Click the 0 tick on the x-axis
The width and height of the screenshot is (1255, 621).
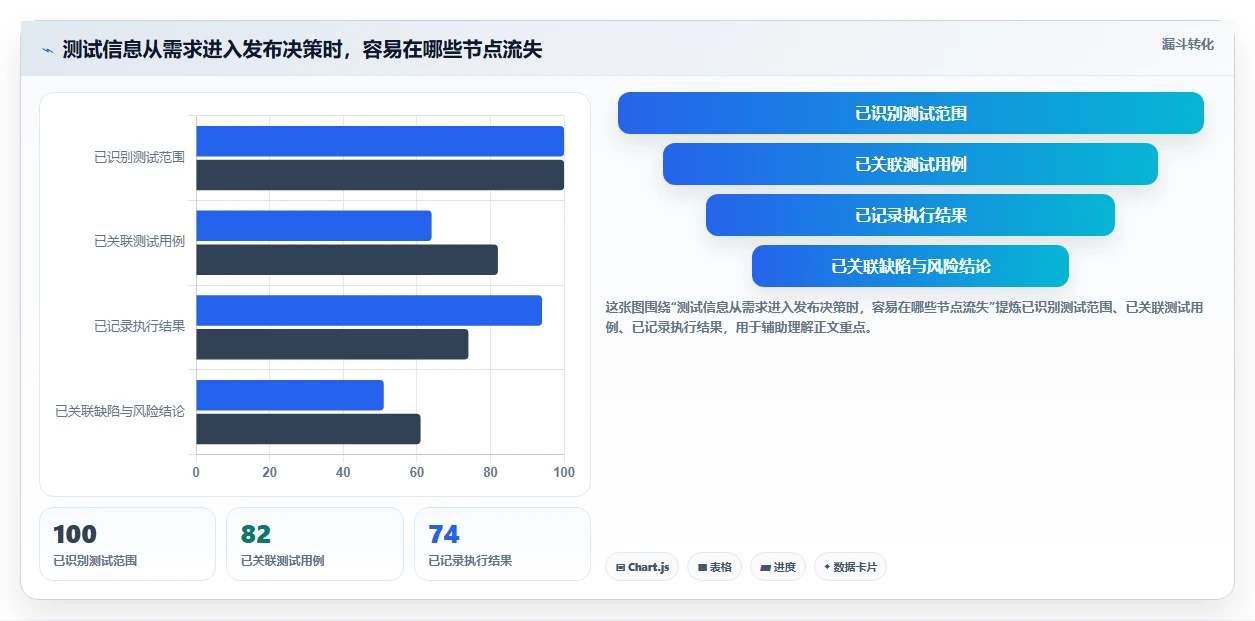pyautogui.click(x=196, y=472)
